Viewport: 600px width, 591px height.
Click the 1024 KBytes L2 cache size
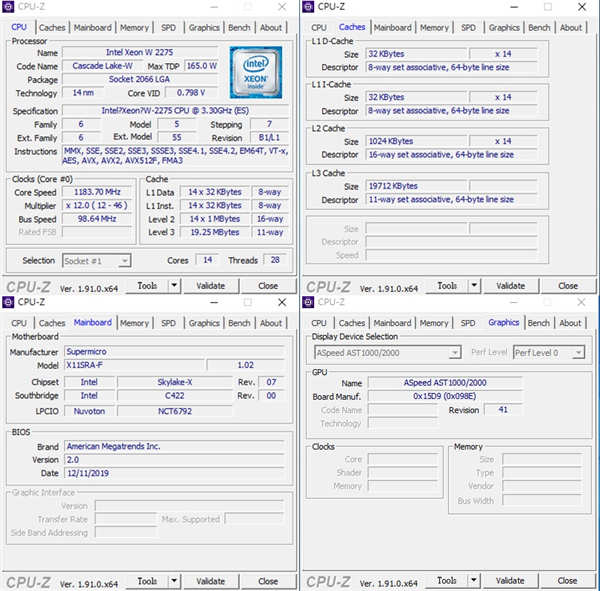pos(416,141)
